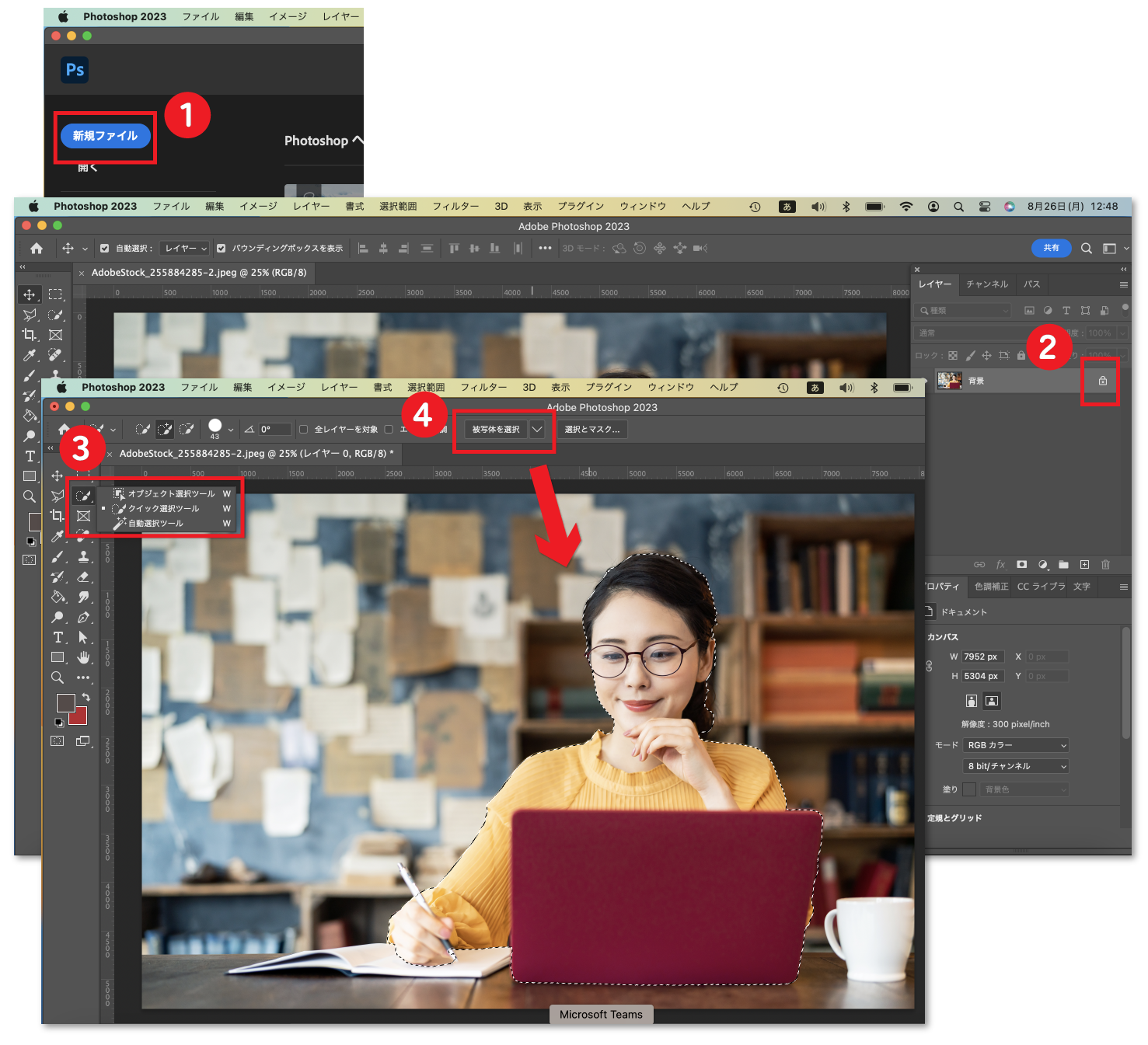Filter layers by type (T) icon
Image resolution: width=1148 pixels, height=1045 pixels.
1066,311
